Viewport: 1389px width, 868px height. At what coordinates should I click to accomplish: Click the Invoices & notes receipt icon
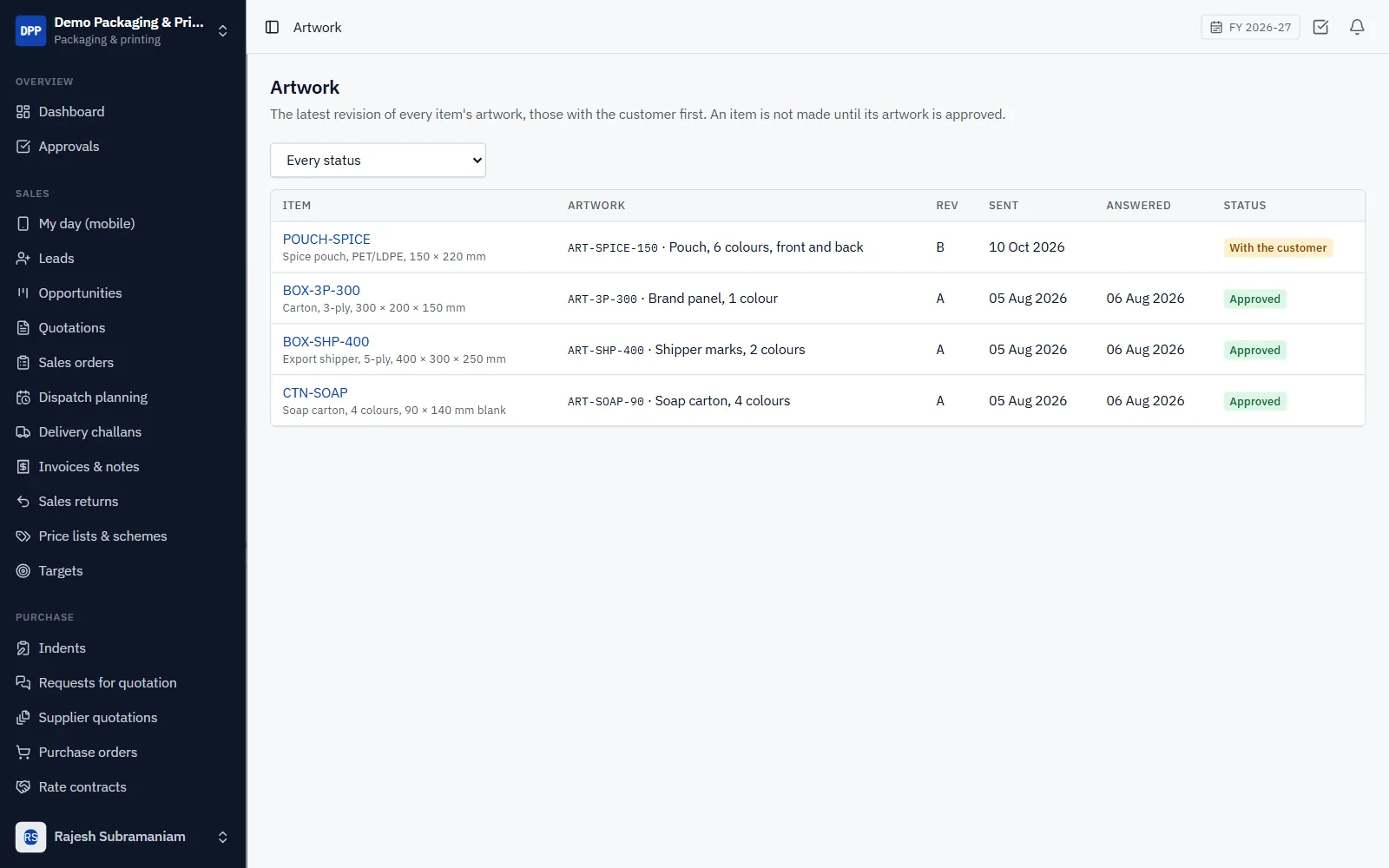pos(23,467)
